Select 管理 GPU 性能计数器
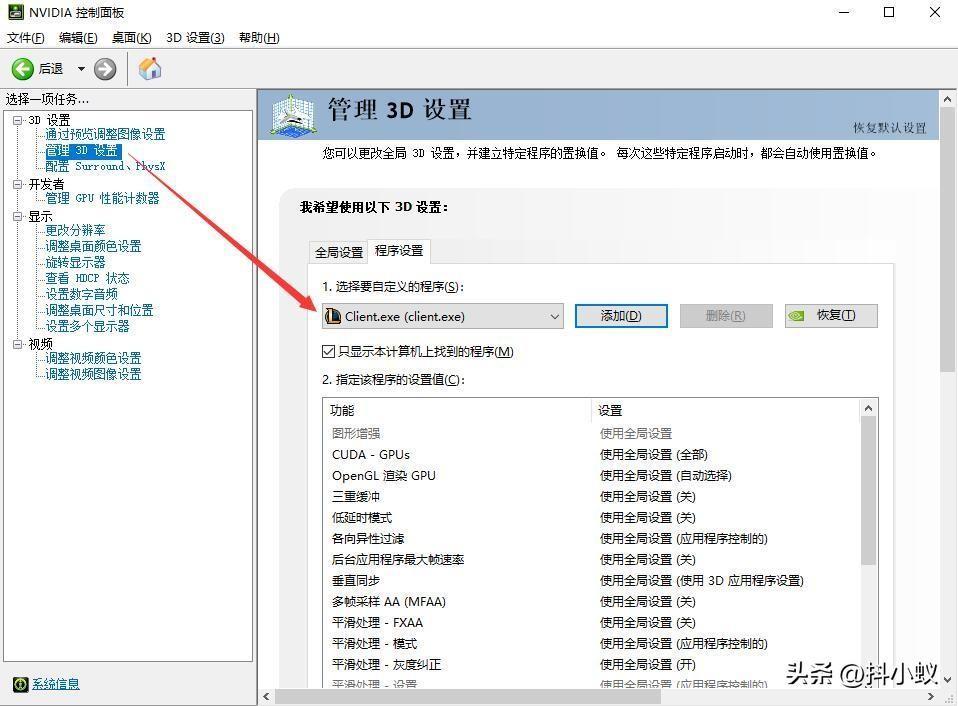 (x=102, y=198)
